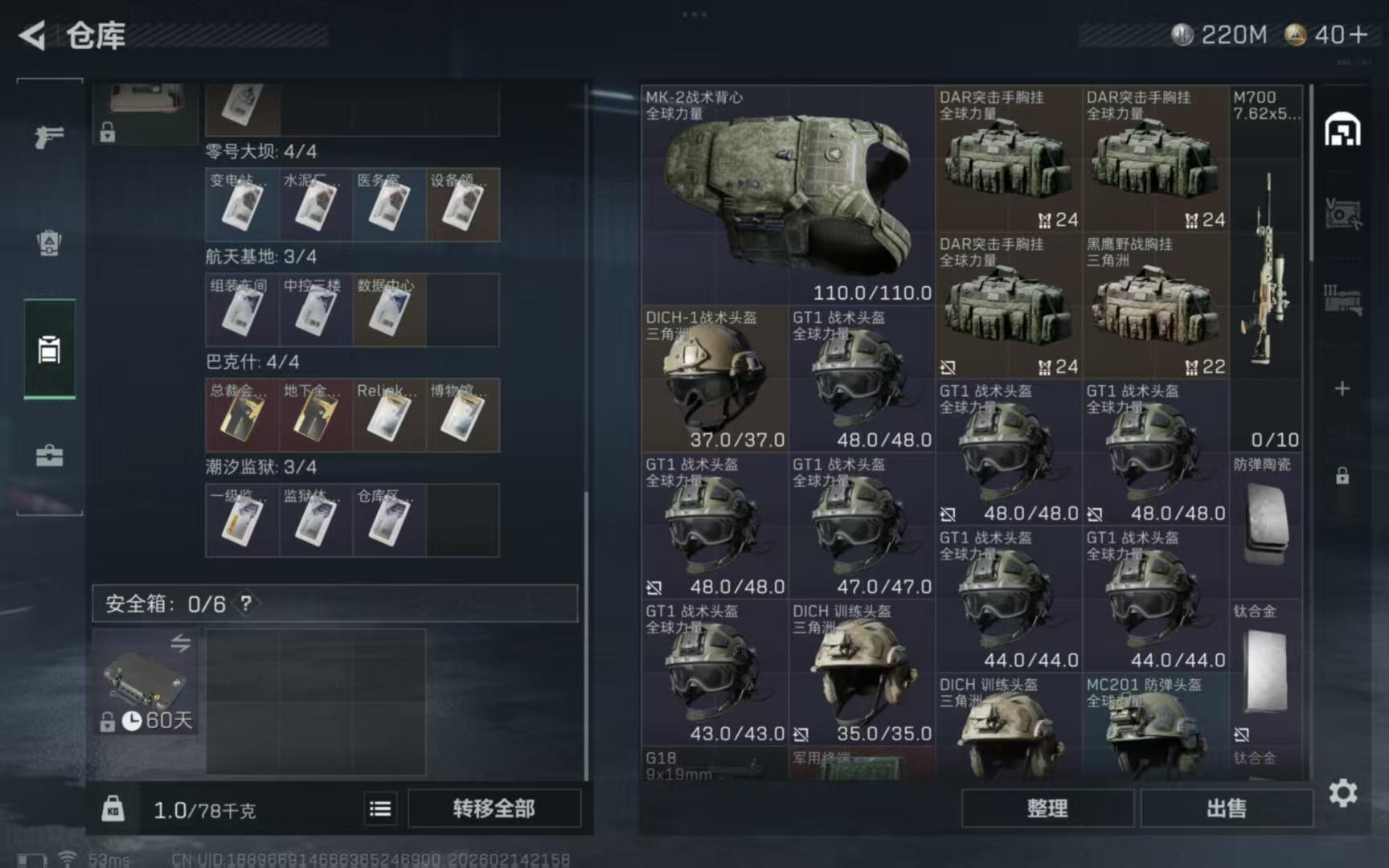The height and width of the screenshot is (868, 1389).
Task: Switch to the second stash page icon
Action: [1342, 215]
